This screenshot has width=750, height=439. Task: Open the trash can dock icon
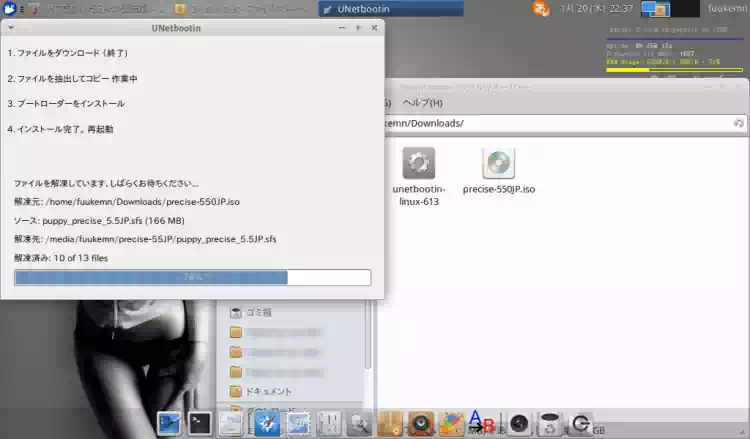[550, 424]
